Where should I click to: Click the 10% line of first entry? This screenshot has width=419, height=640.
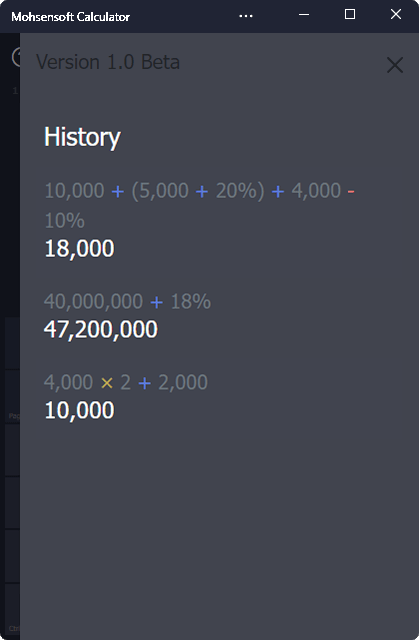(64, 221)
